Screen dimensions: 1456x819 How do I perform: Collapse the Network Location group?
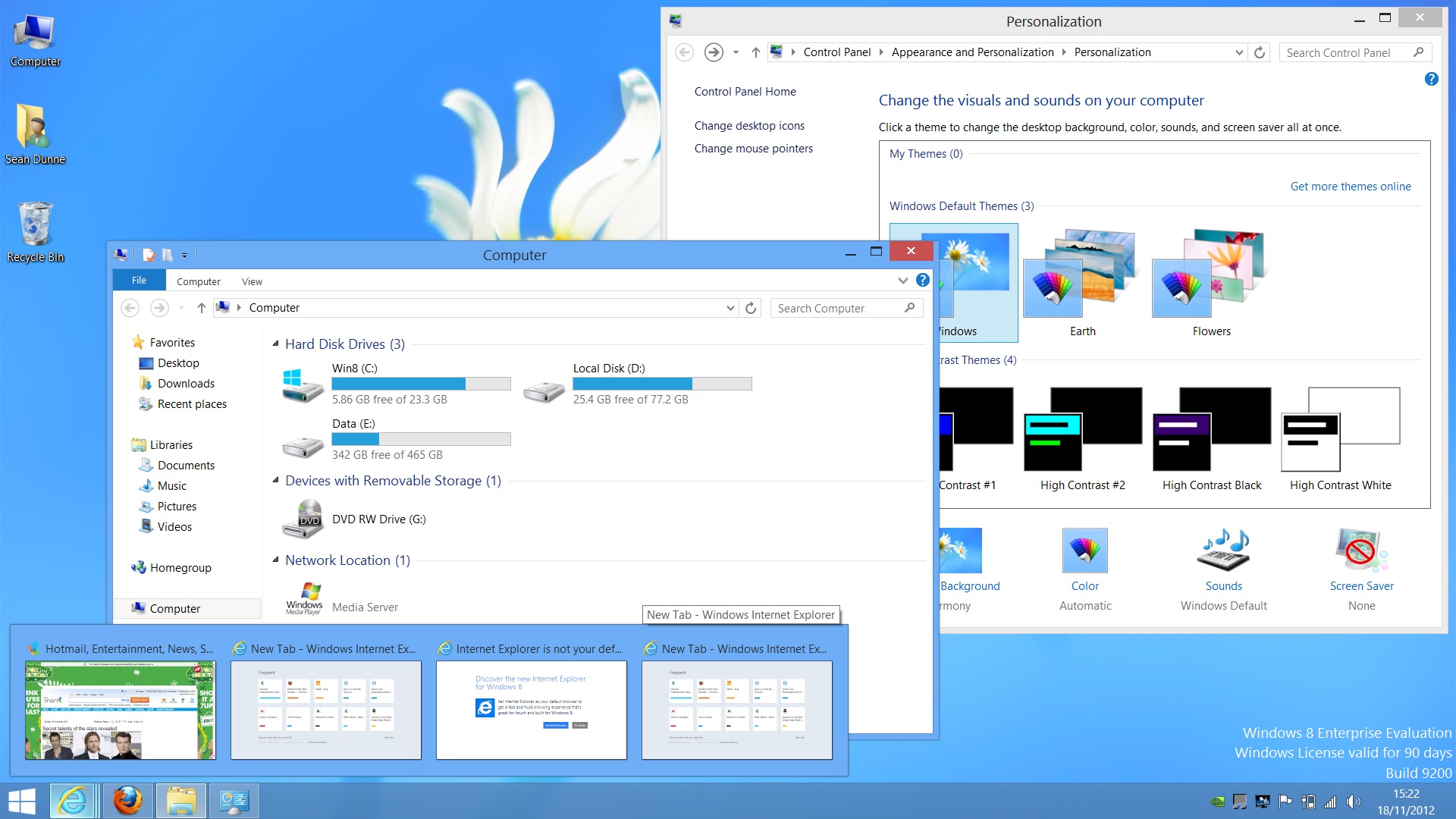pyautogui.click(x=276, y=560)
